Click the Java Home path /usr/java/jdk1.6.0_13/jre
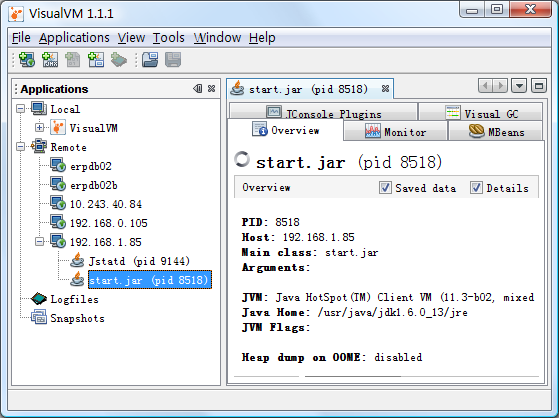Viewport: 559px width, 418px height. point(393,312)
